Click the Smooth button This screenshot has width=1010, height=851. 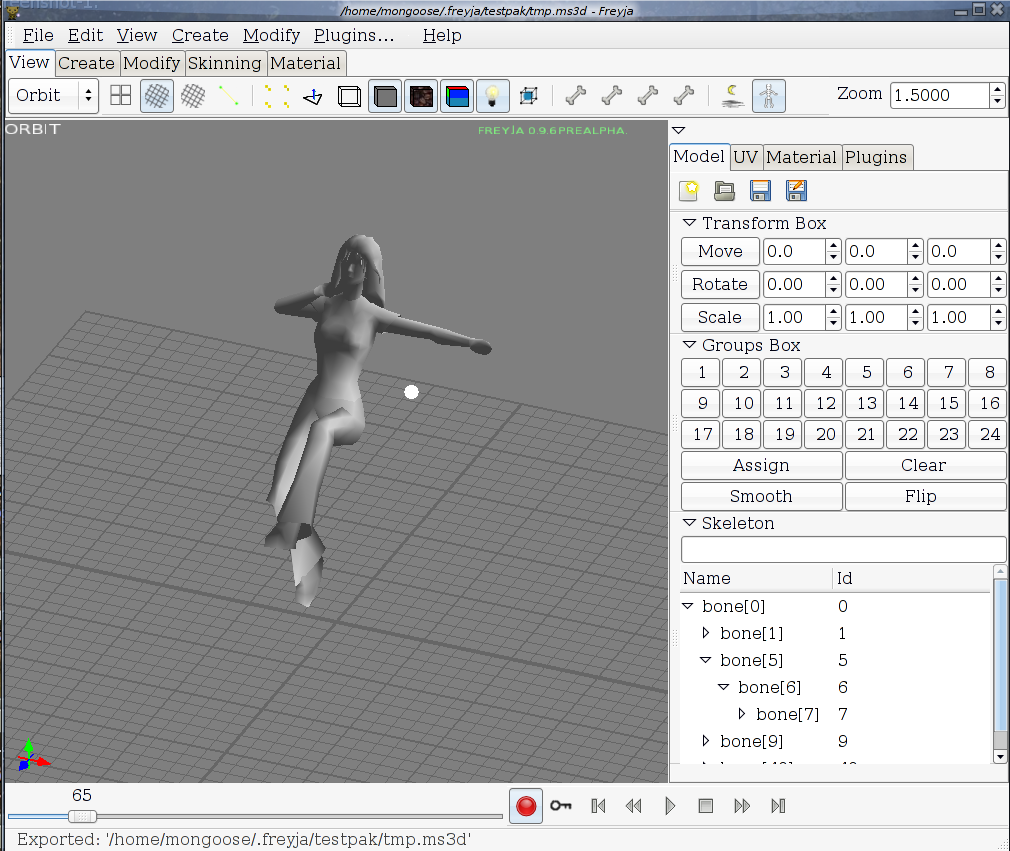click(x=761, y=496)
